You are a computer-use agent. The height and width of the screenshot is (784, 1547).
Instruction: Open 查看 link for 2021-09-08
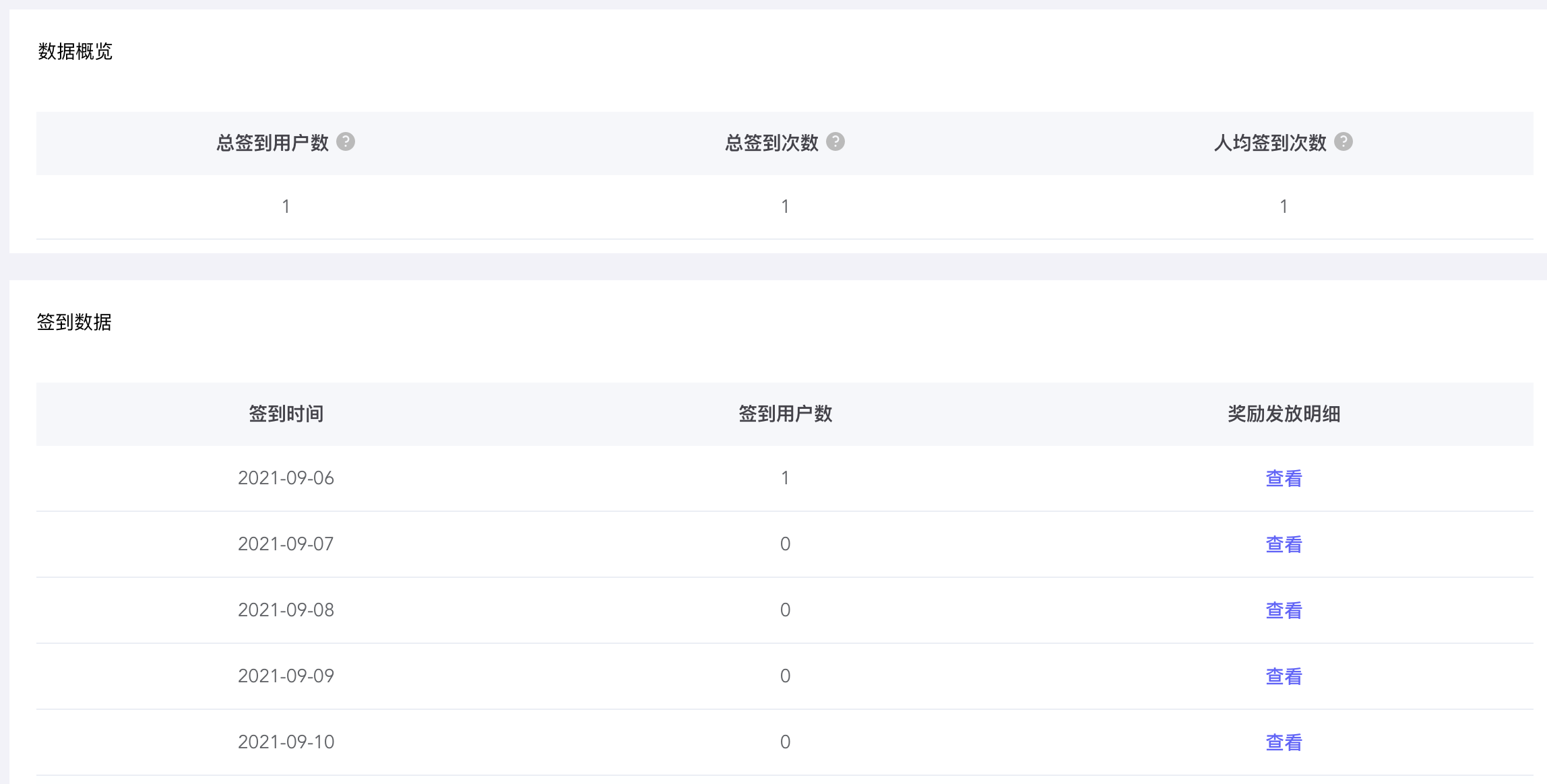[x=1284, y=610]
